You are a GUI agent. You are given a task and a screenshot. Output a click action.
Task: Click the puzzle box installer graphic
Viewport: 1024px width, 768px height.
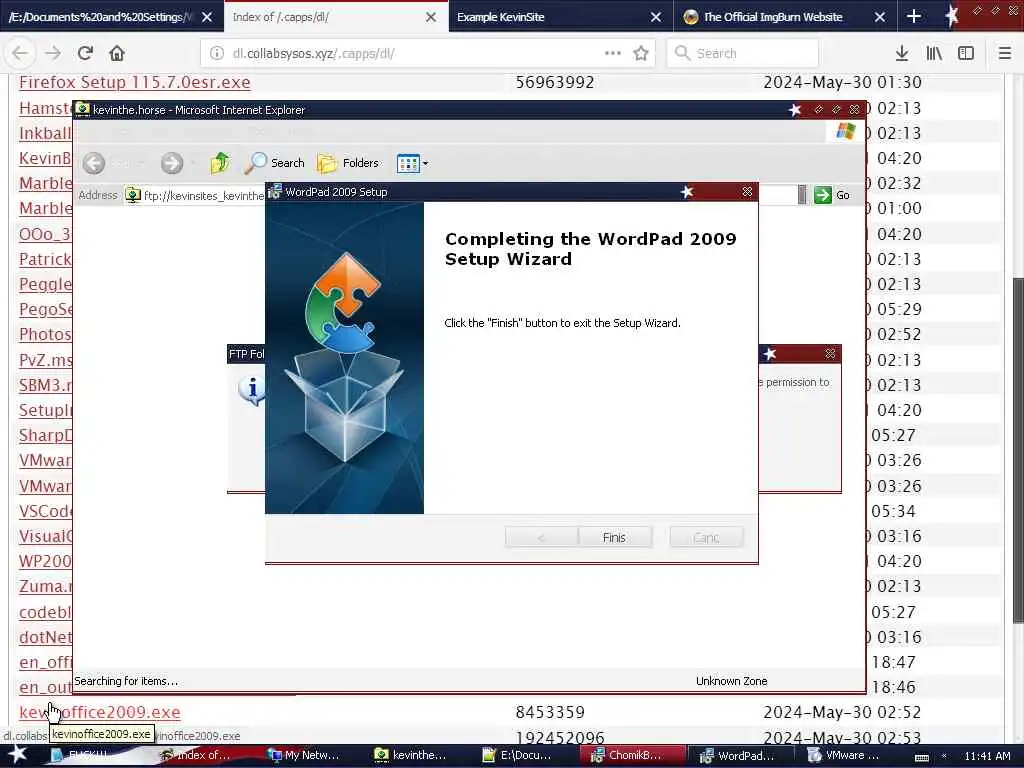point(344,357)
